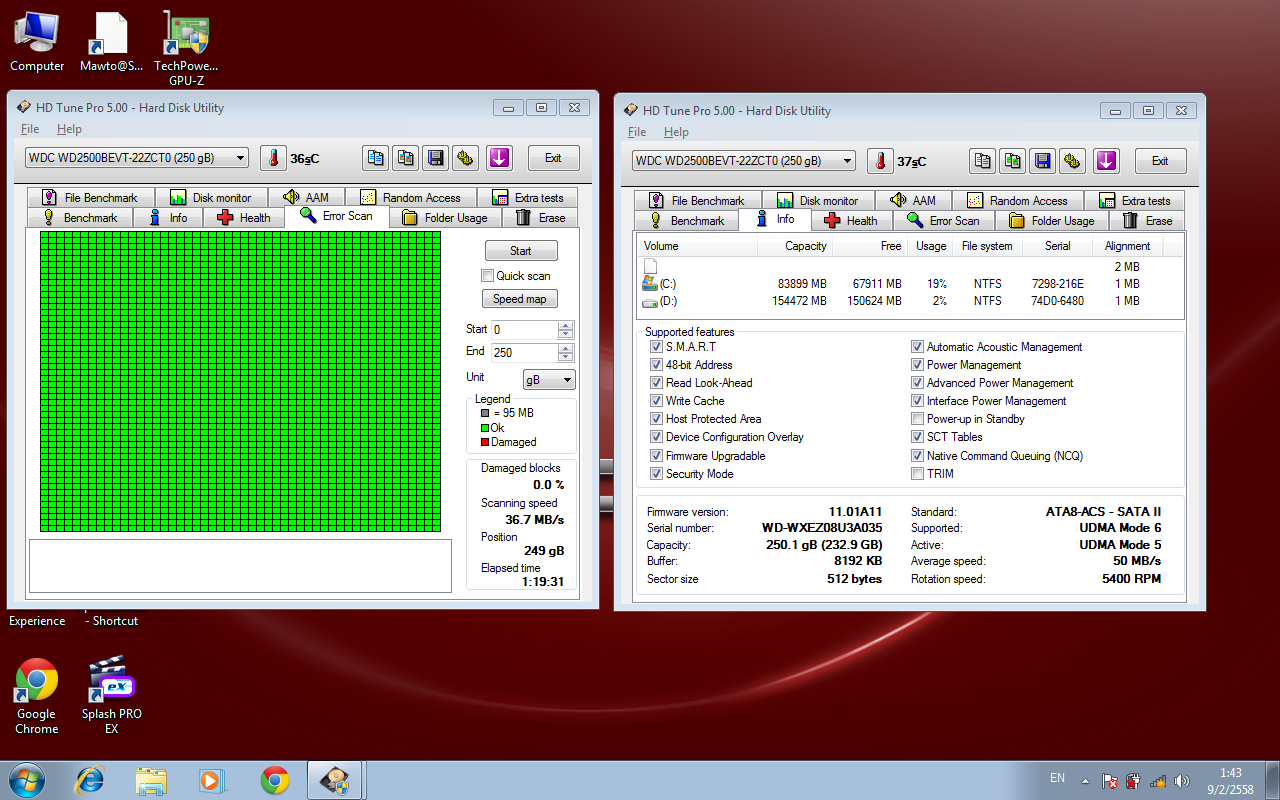This screenshot has height=800, width=1280.
Task: Toggle the Native Command Queuing (NCQ) checkbox
Action: click(917, 456)
